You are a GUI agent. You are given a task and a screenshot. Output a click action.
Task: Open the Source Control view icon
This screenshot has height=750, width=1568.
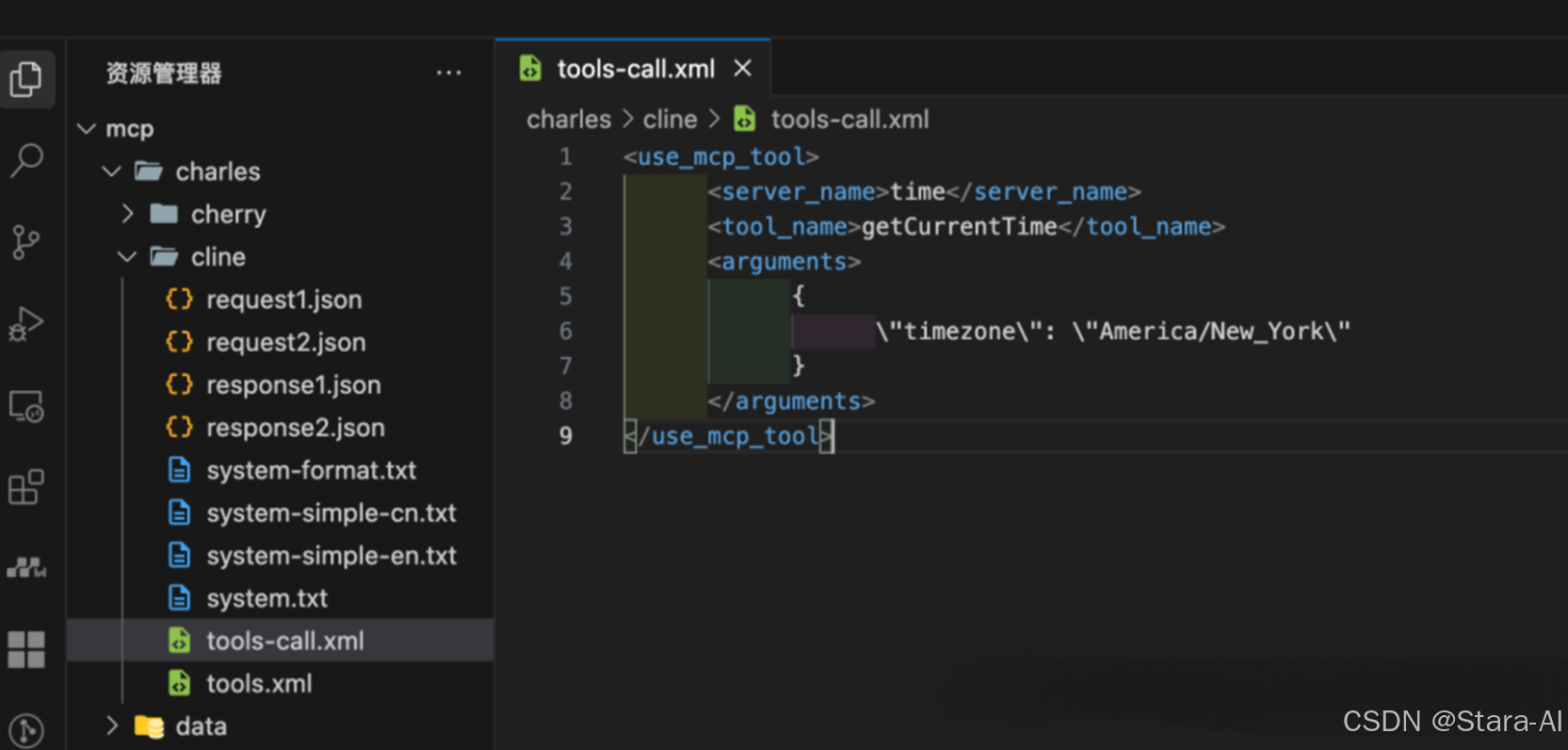coord(26,242)
